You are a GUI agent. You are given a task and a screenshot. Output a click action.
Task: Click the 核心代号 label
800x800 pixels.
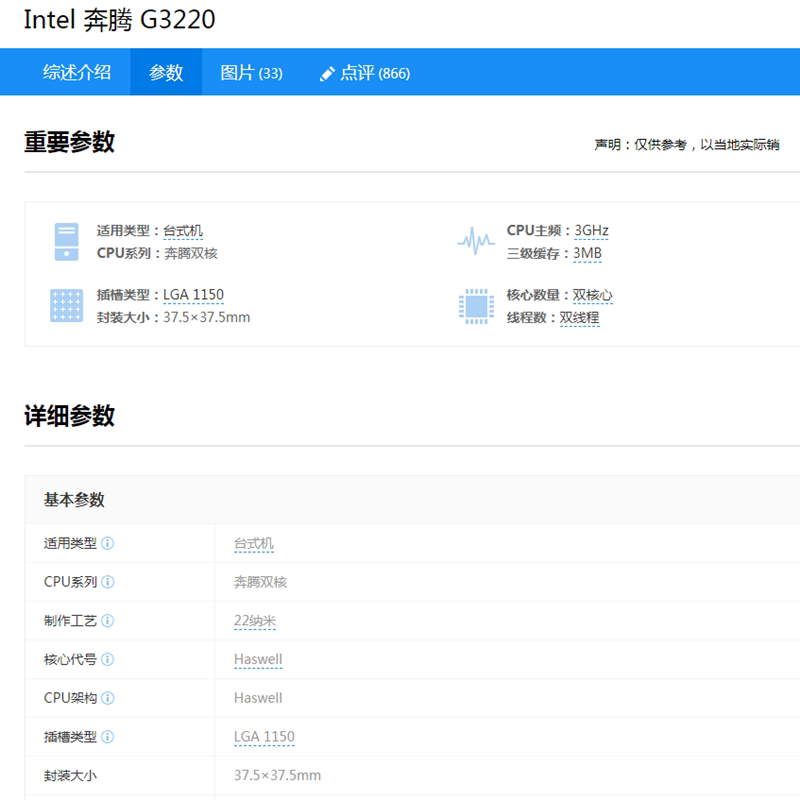[x=70, y=660]
